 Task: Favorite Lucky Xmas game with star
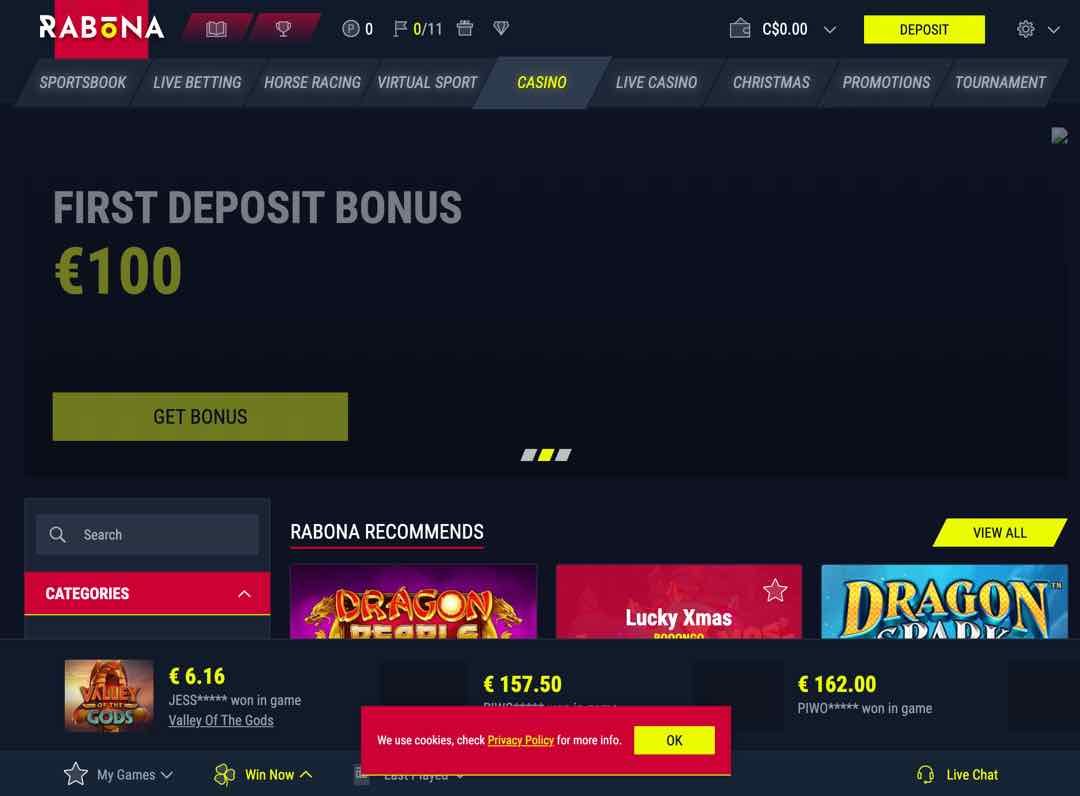[x=775, y=590]
